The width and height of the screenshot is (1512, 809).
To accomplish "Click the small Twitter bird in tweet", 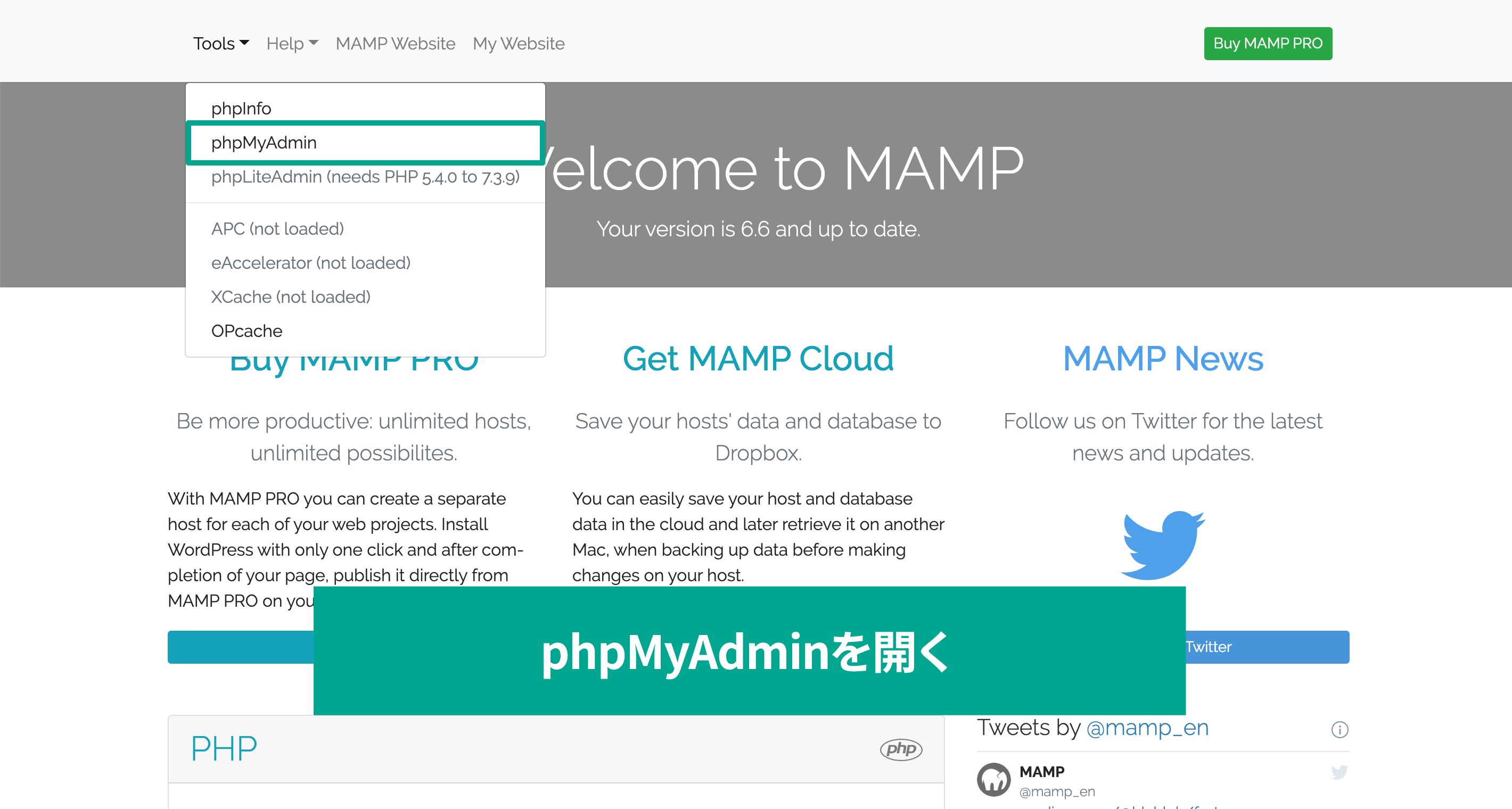I will tap(1340, 772).
